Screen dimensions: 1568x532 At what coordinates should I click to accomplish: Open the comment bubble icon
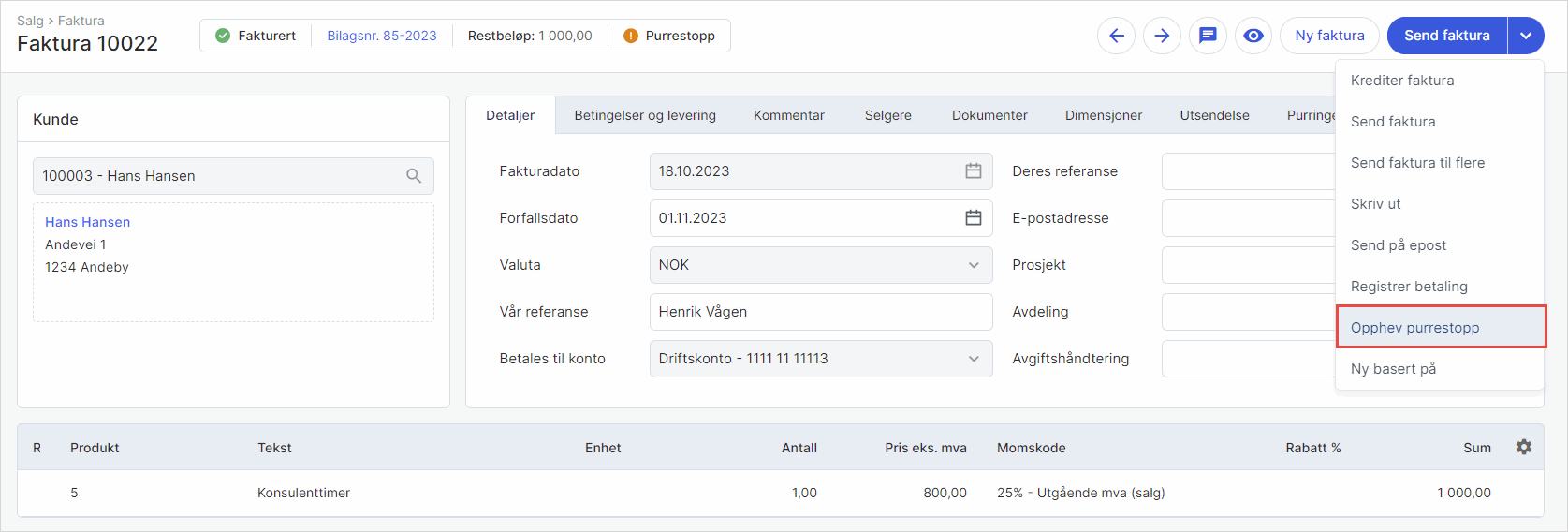1208,36
